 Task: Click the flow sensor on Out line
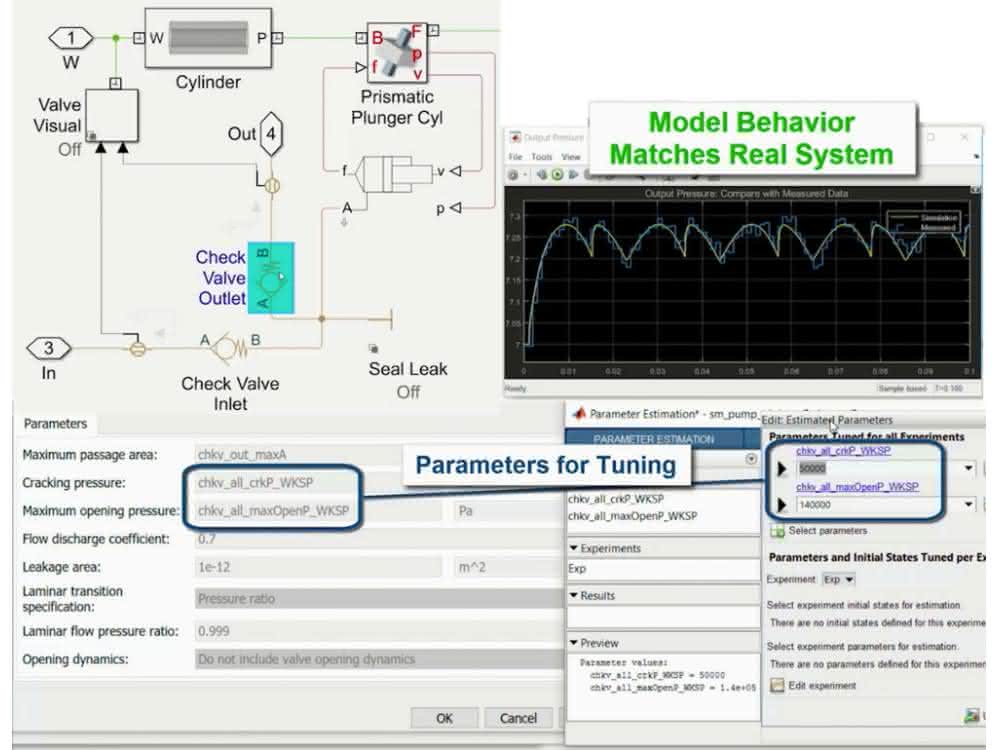point(272,185)
